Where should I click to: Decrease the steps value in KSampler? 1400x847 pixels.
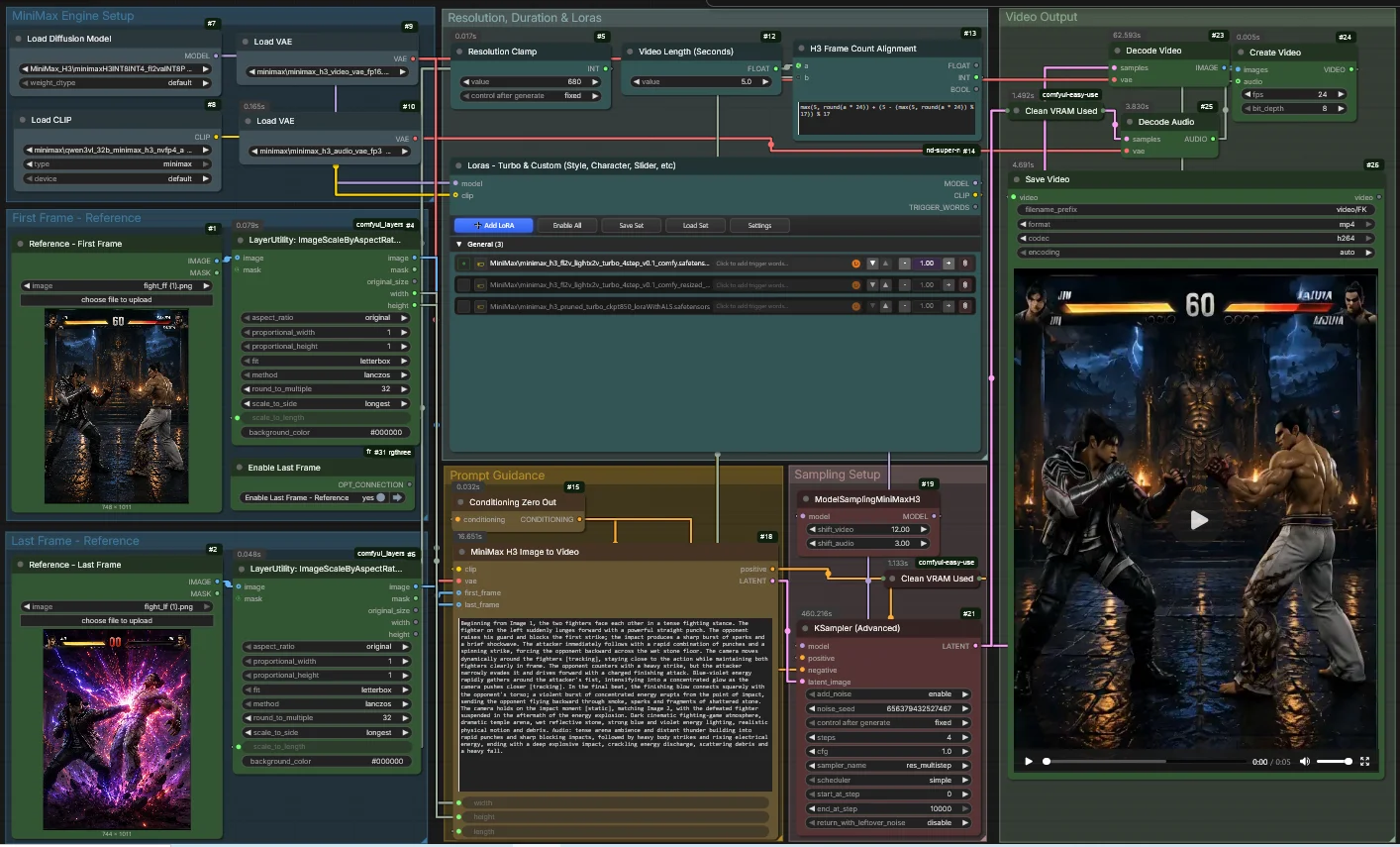[x=813, y=738]
